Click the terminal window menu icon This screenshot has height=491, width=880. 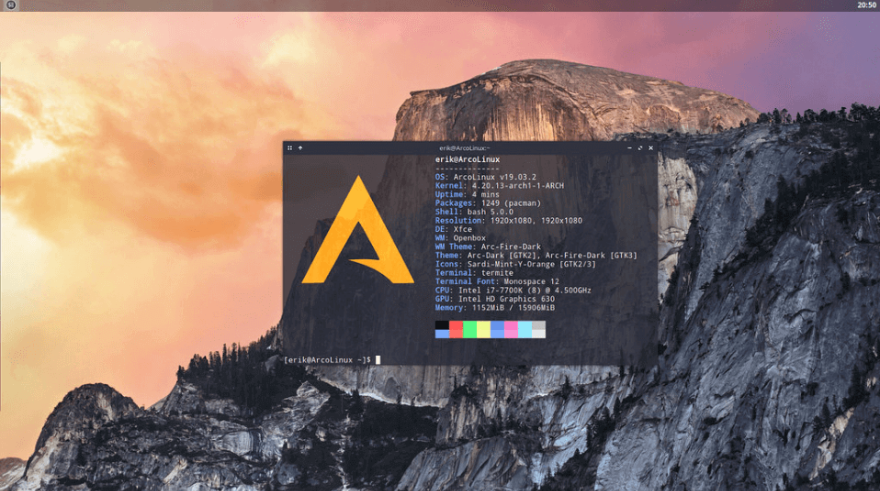tap(290, 147)
